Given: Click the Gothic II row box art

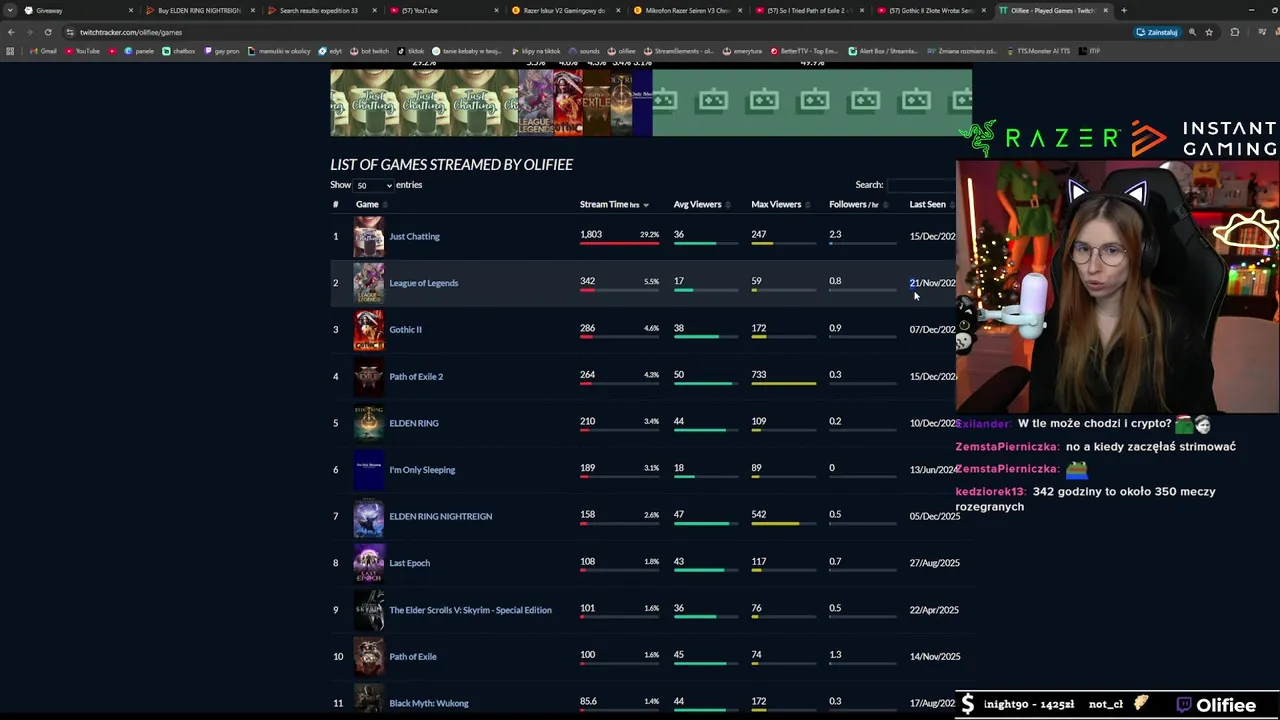Looking at the screenshot, I should 368,330.
